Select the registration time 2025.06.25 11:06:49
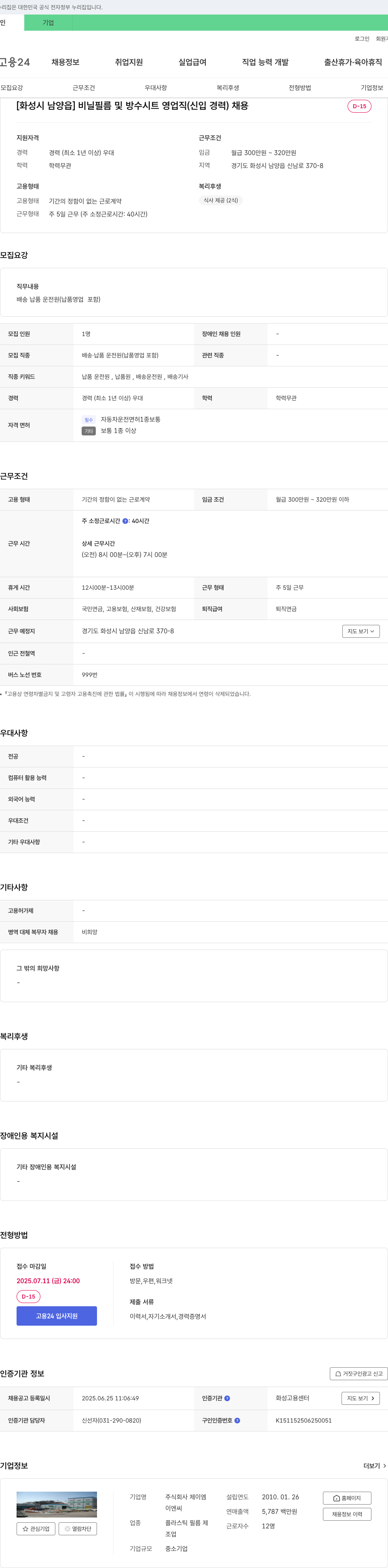The width and height of the screenshot is (388, 1568). click(x=110, y=1398)
